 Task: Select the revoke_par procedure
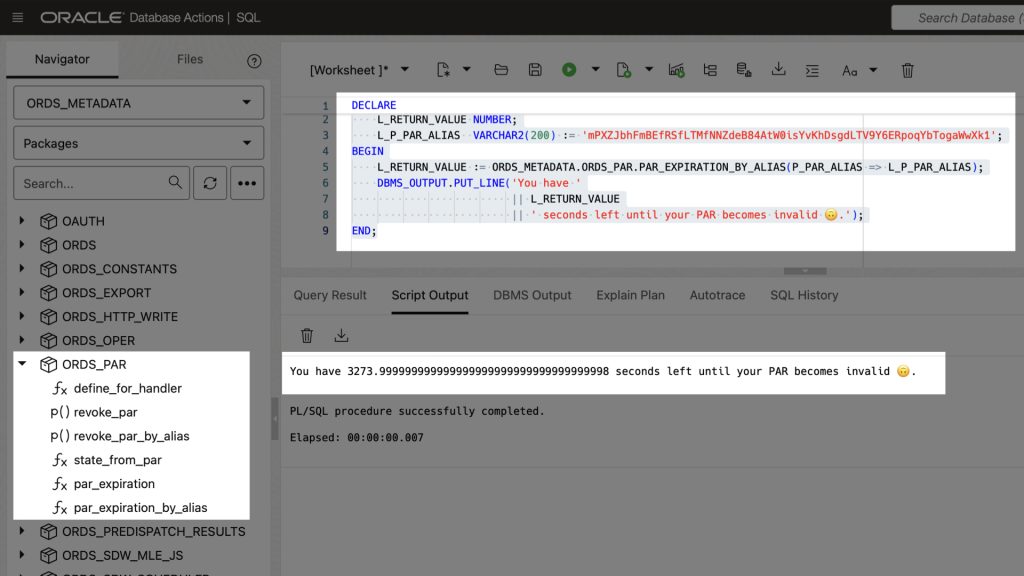click(x=105, y=412)
